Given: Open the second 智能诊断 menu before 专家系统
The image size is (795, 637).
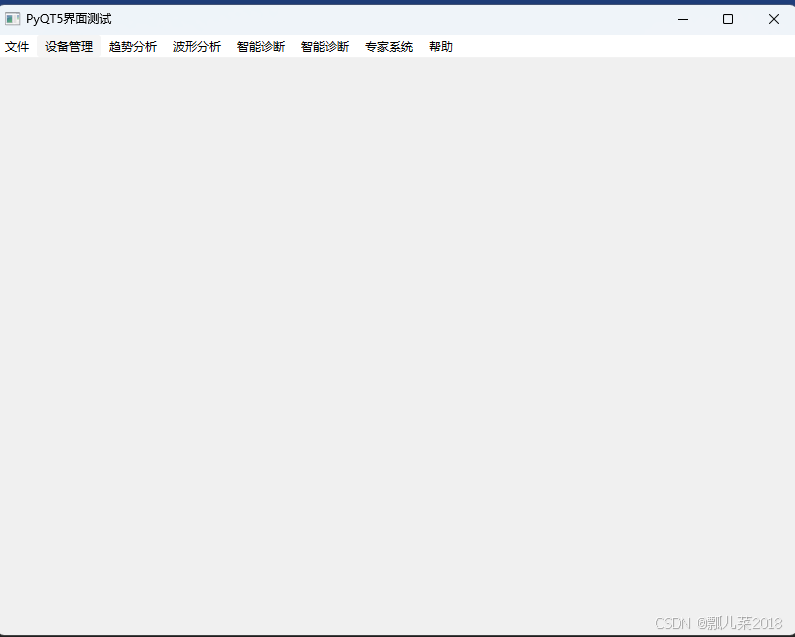Looking at the screenshot, I should tap(325, 47).
